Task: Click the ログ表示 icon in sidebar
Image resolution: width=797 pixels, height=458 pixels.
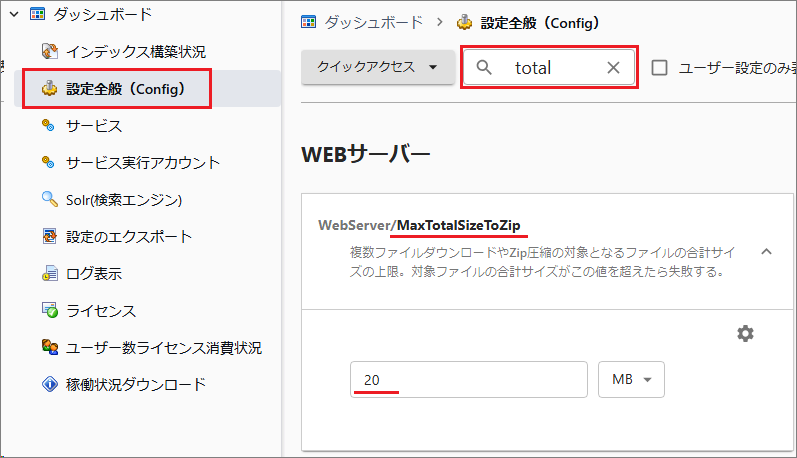Action: click(x=49, y=273)
